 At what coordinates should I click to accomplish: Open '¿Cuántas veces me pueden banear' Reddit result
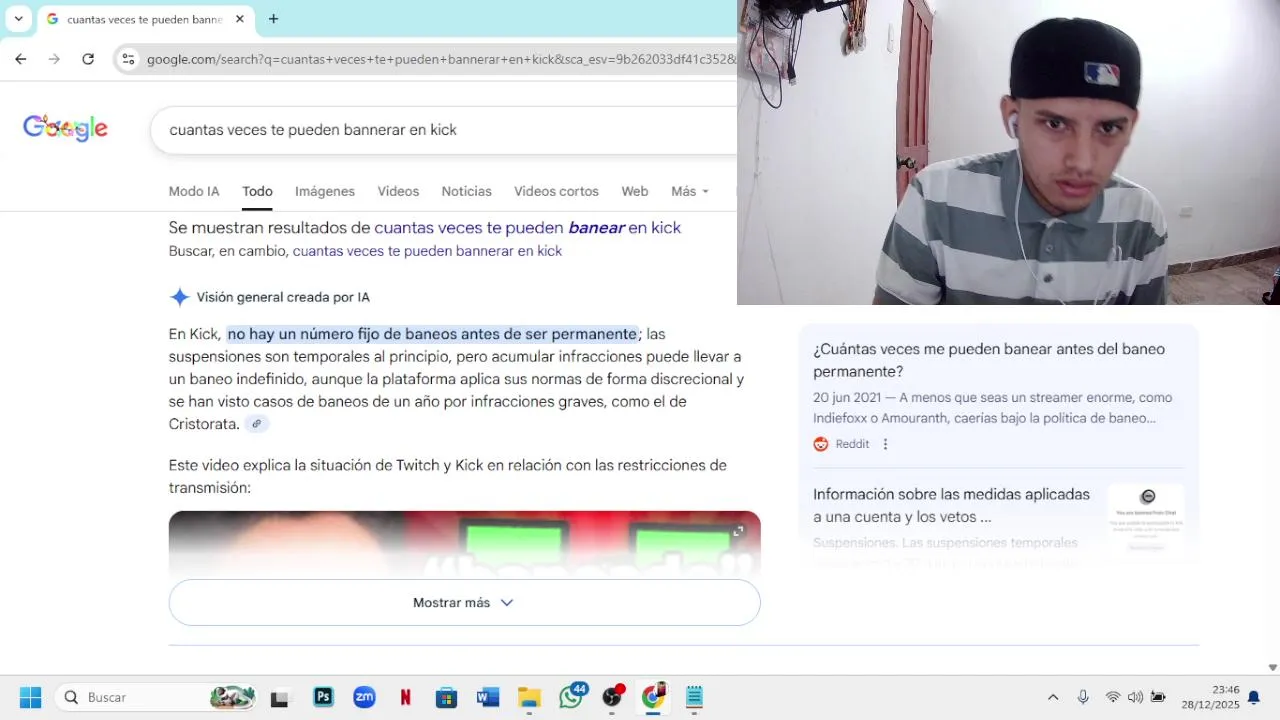coord(989,360)
